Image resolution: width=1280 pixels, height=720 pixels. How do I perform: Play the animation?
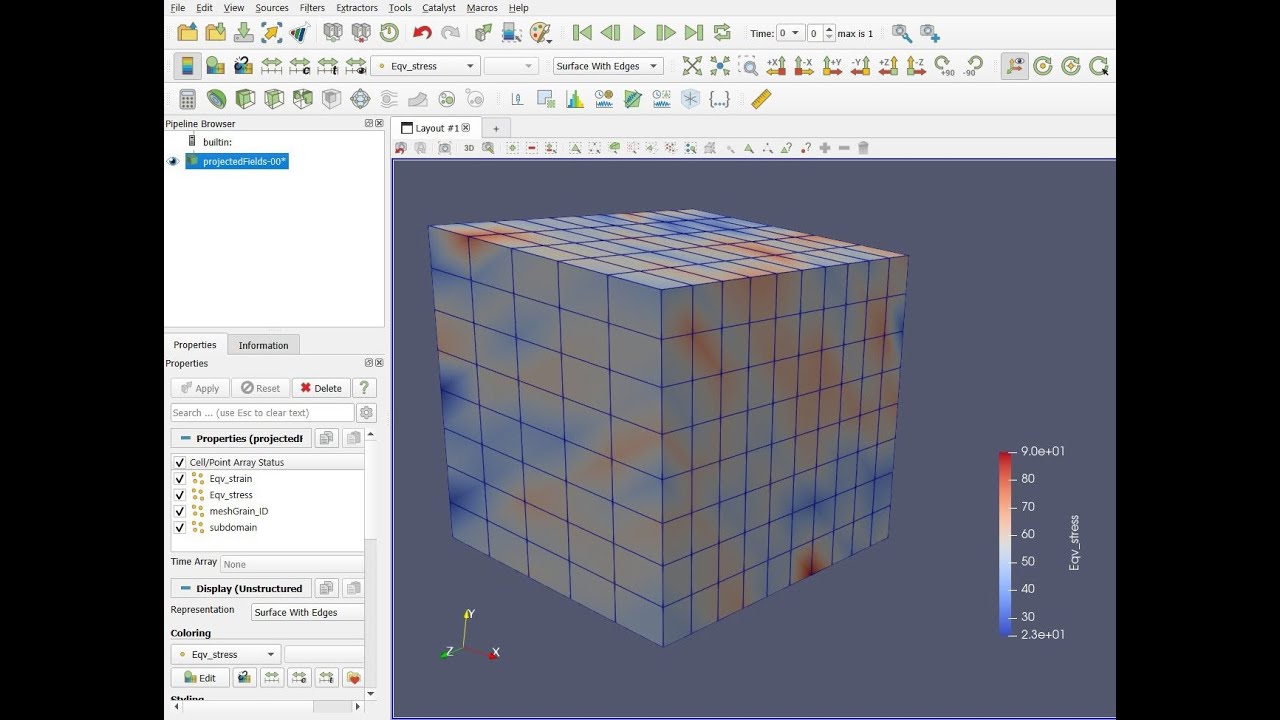point(638,33)
